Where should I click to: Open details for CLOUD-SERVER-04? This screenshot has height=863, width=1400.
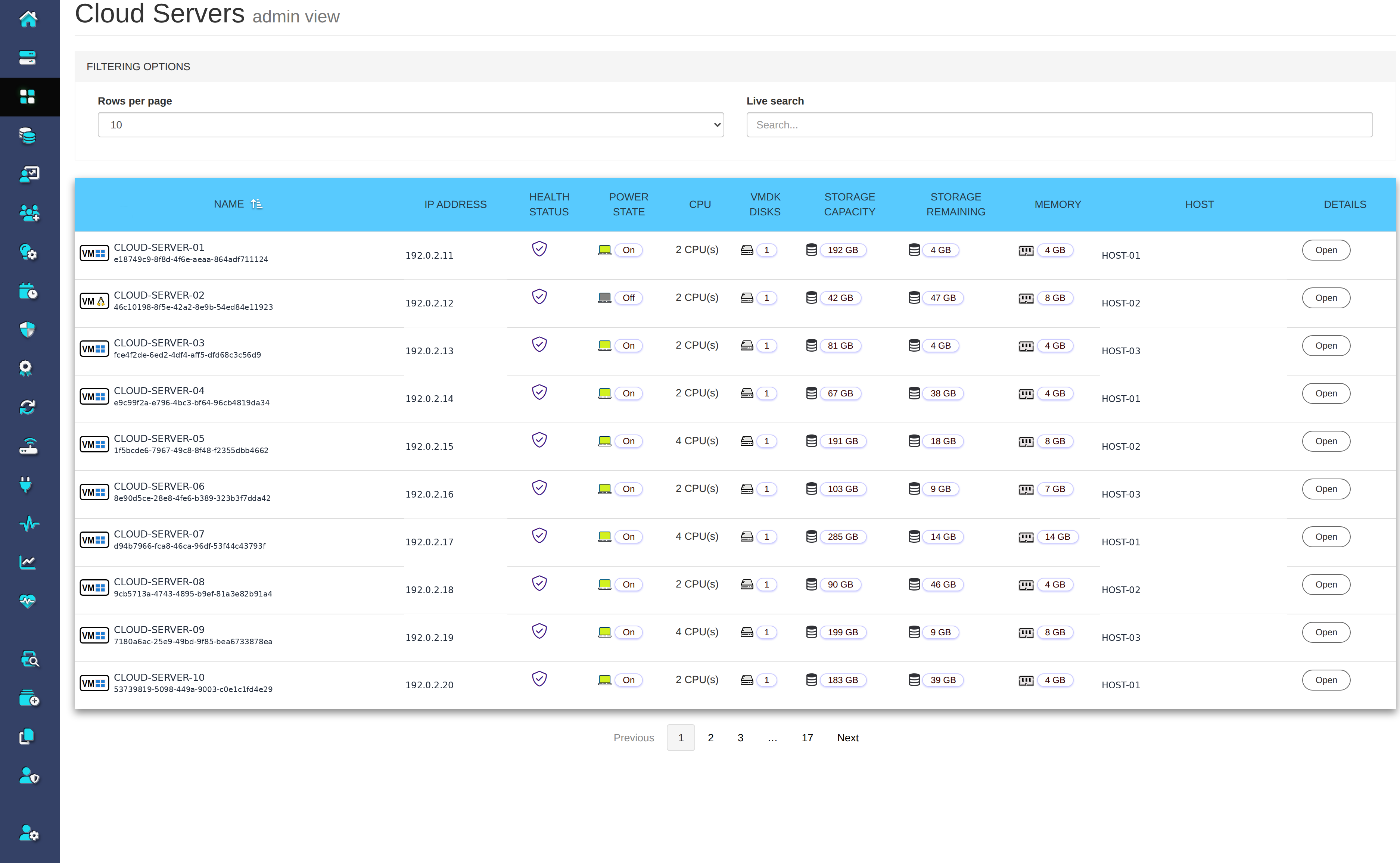tap(1326, 393)
